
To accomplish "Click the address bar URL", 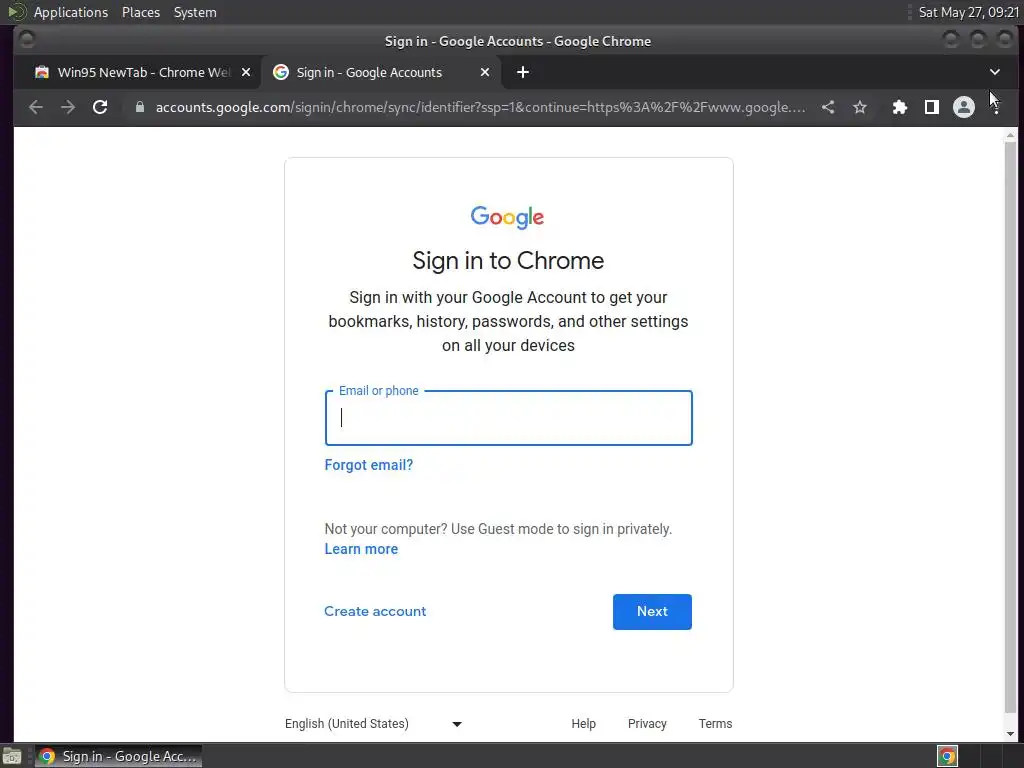I will tap(480, 107).
